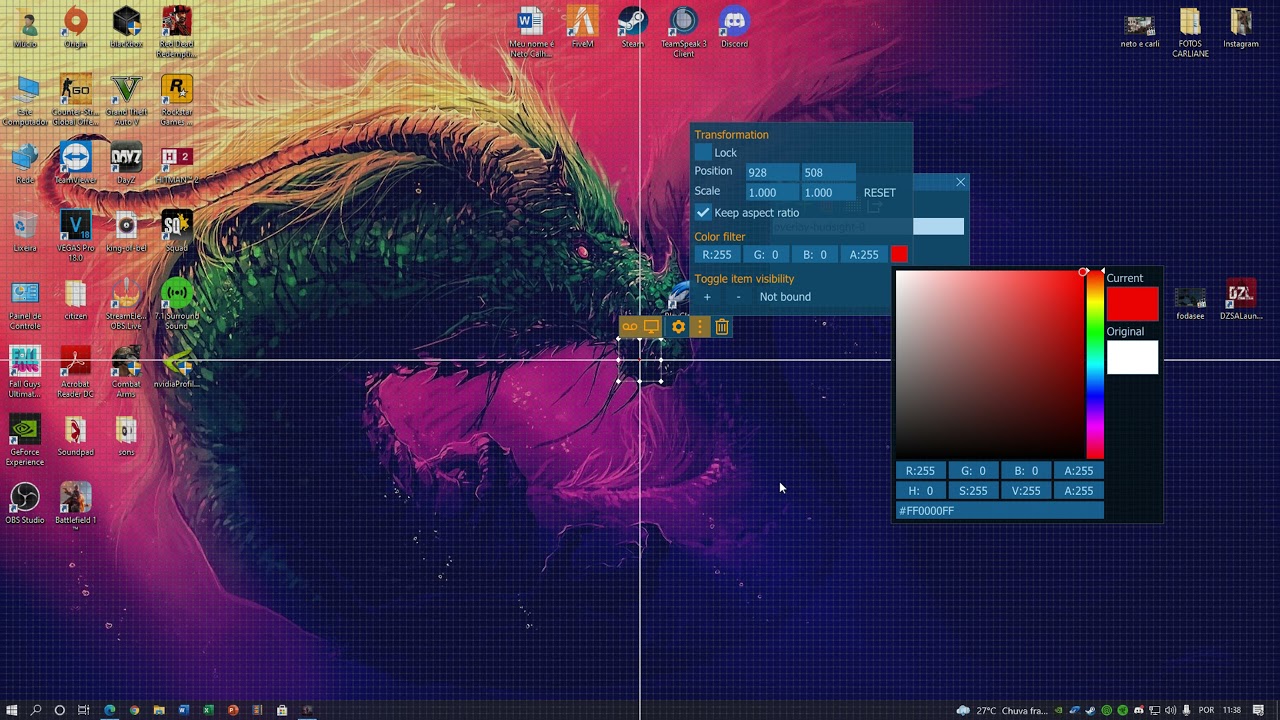Click the picker V:255 value field
Screen dimensions: 1280x720
[1026, 491]
